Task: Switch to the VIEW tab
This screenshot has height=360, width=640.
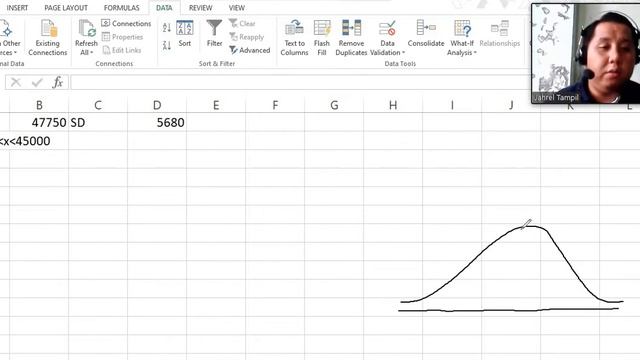Action: tap(236, 8)
